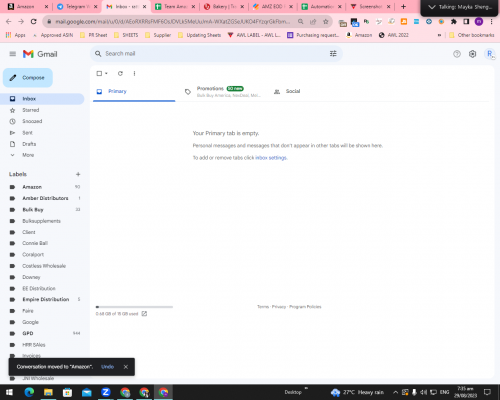This screenshot has height=400, width=500.
Task: Open the Google account avatar
Action: (x=490, y=54)
